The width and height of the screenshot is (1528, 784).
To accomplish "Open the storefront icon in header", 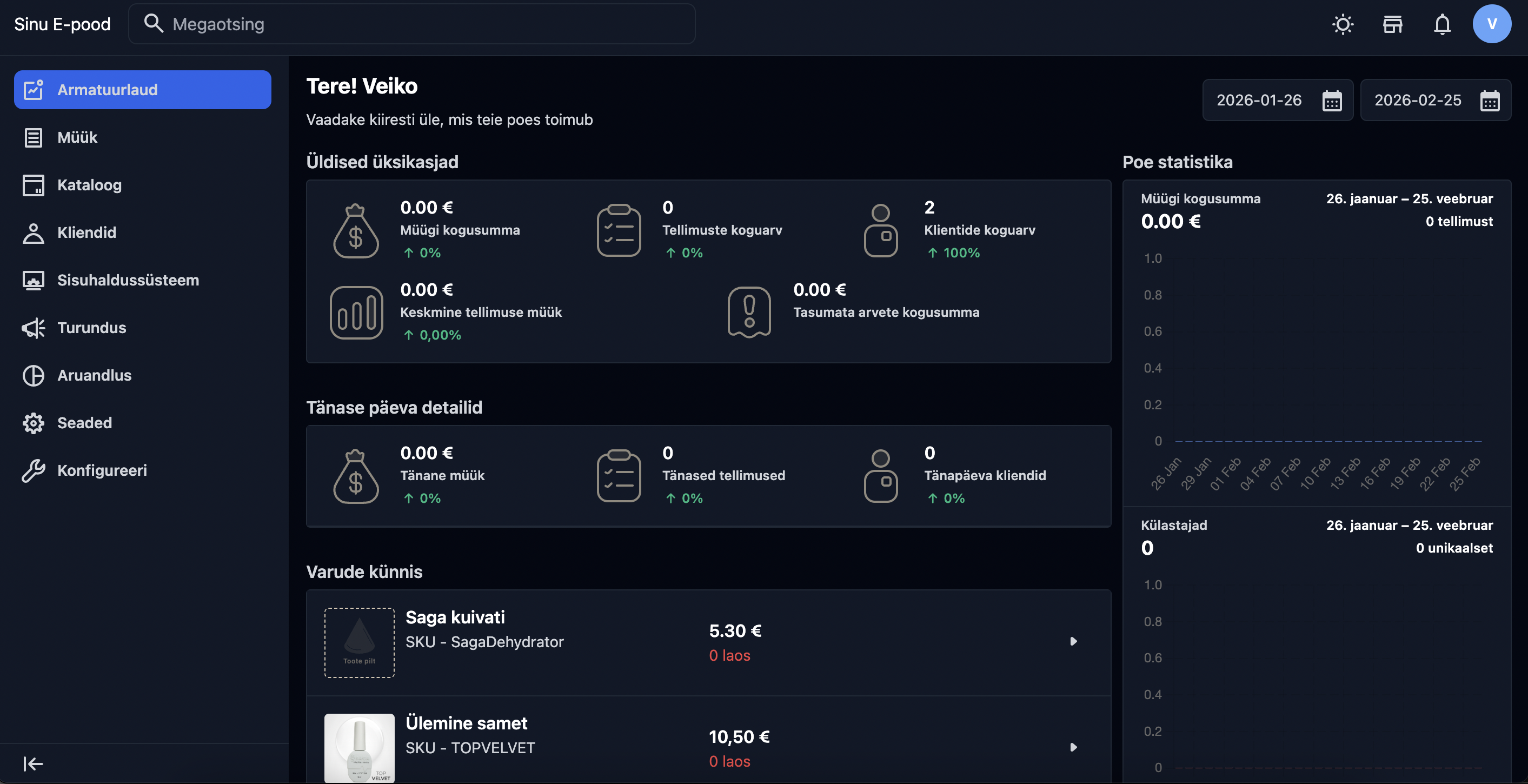I will pyautogui.click(x=1393, y=24).
